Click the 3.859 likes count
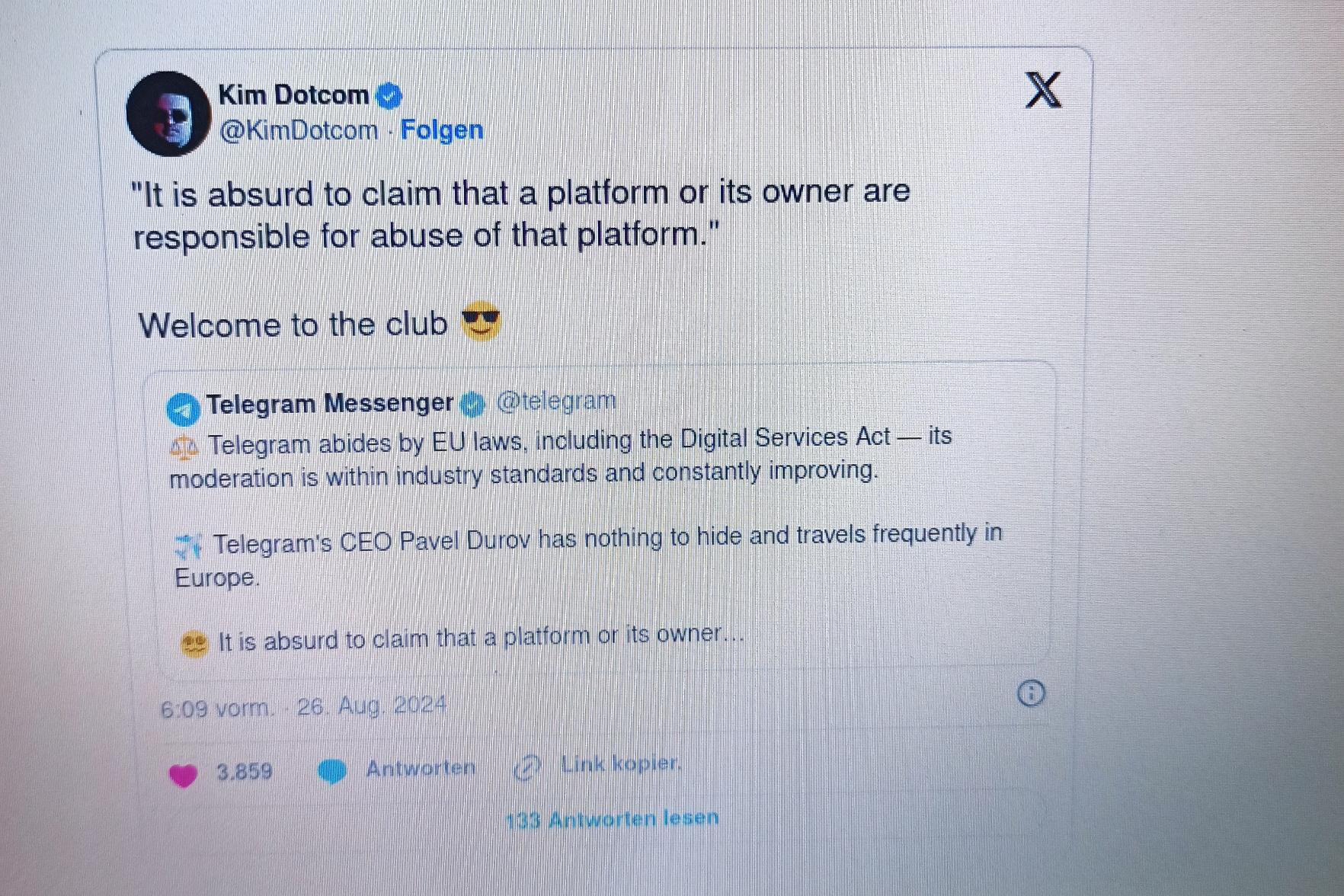 point(245,772)
